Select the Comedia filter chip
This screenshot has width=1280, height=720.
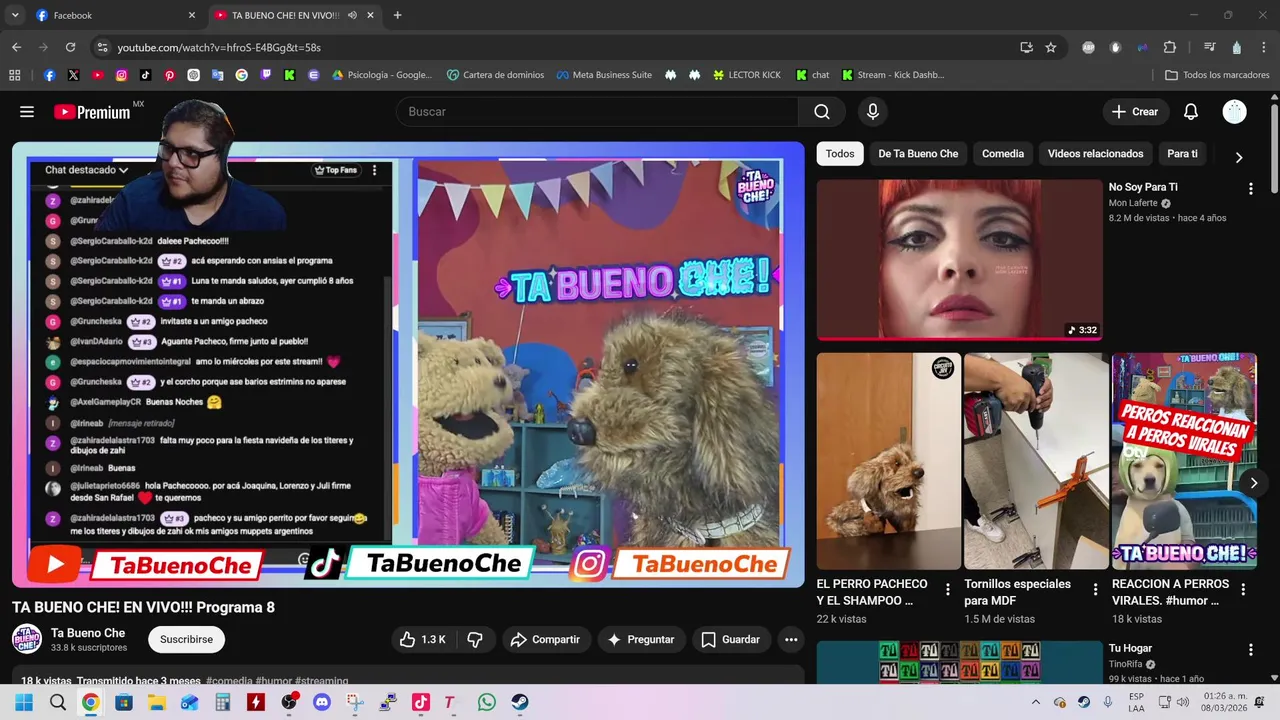coord(1003,154)
